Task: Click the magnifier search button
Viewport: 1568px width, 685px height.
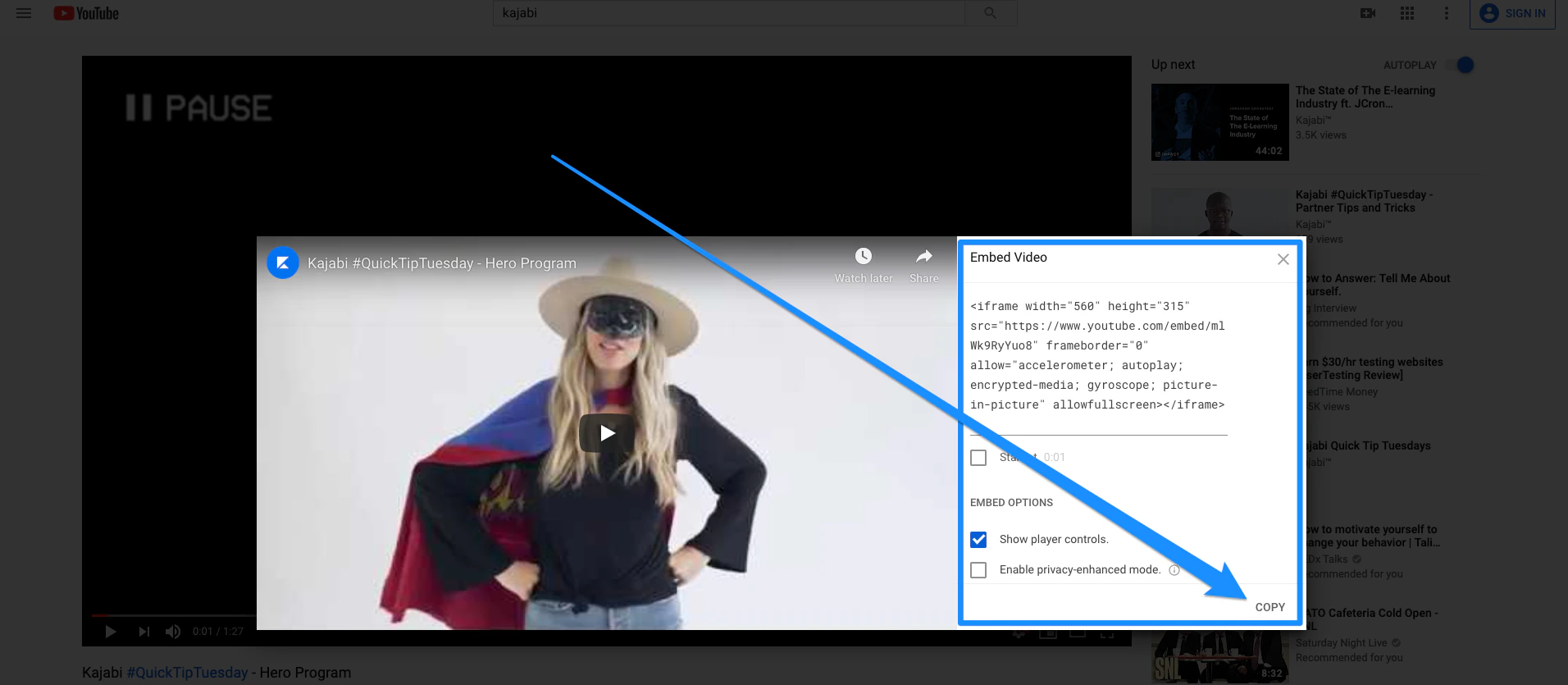Action: point(991,13)
